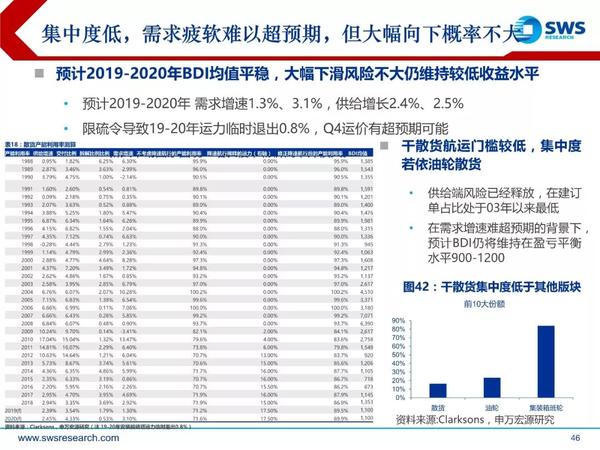
Task: Click the 0% axis label
Action: pyautogui.click(x=400, y=398)
